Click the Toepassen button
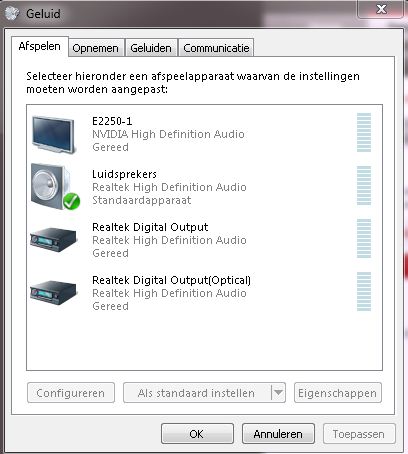408x454 pixels. tap(359, 433)
